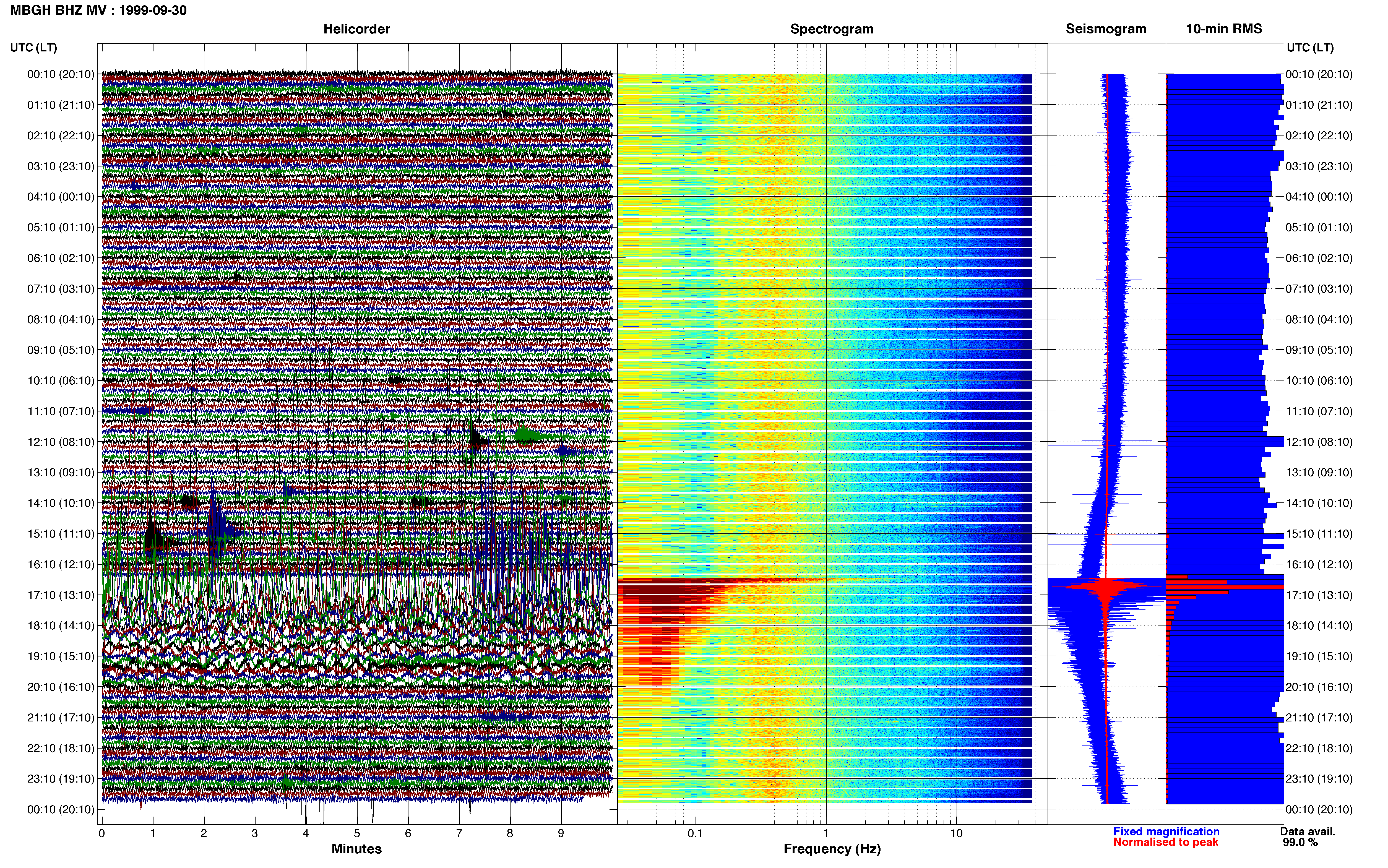
Task: Click the 'Data avail.' label
Action: coord(1308,831)
